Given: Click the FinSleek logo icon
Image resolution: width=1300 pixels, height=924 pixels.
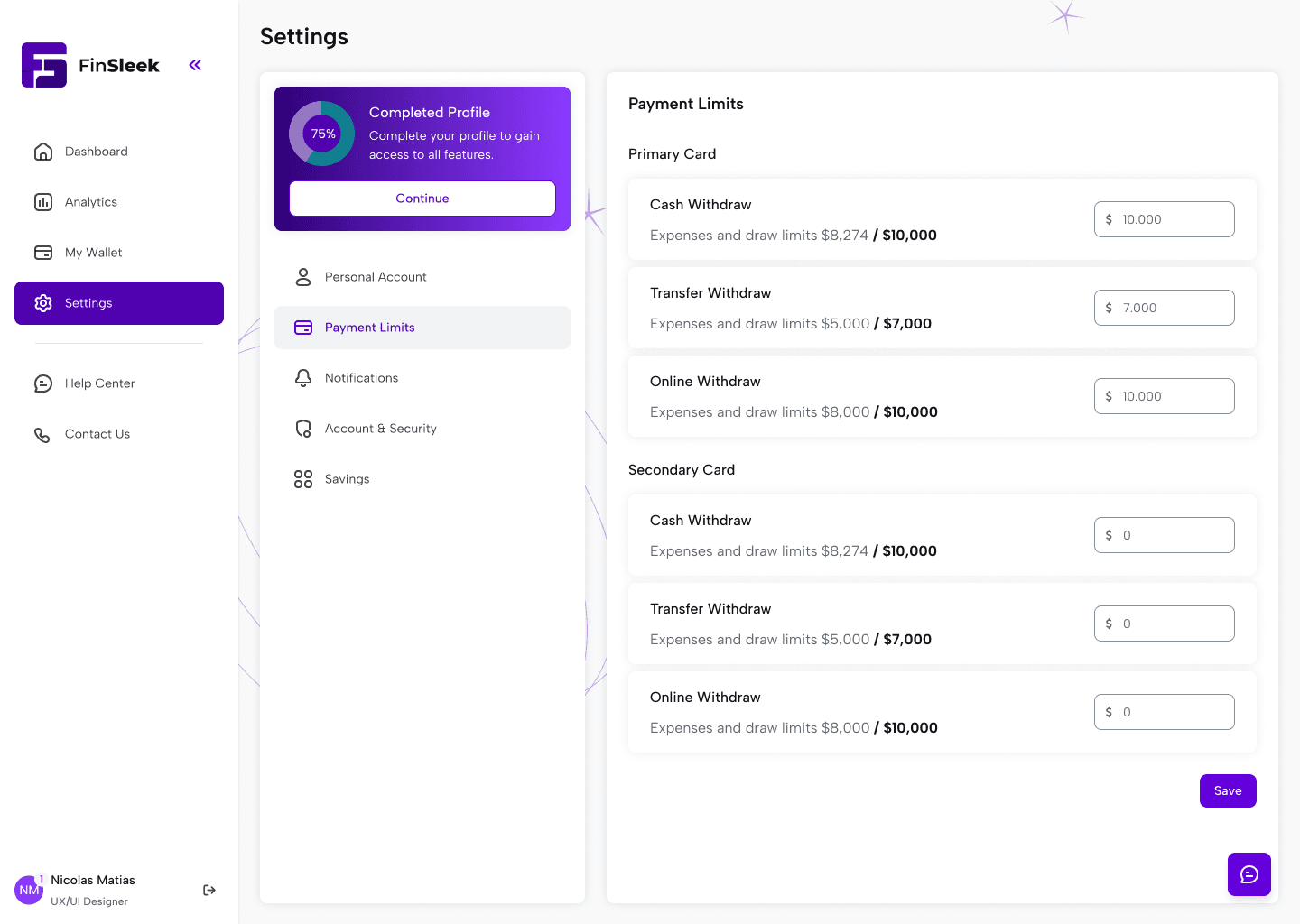Looking at the screenshot, I should [x=44, y=65].
